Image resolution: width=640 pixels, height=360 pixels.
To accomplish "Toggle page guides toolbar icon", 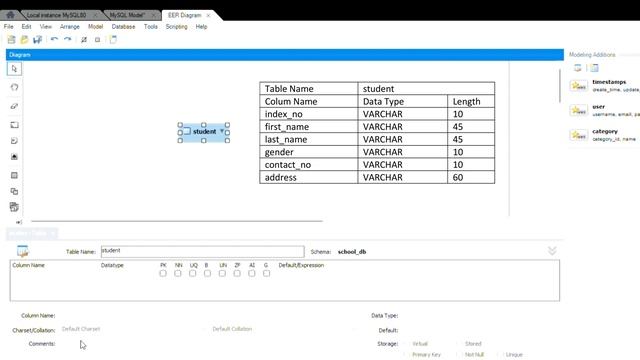I will click(x=97, y=40).
